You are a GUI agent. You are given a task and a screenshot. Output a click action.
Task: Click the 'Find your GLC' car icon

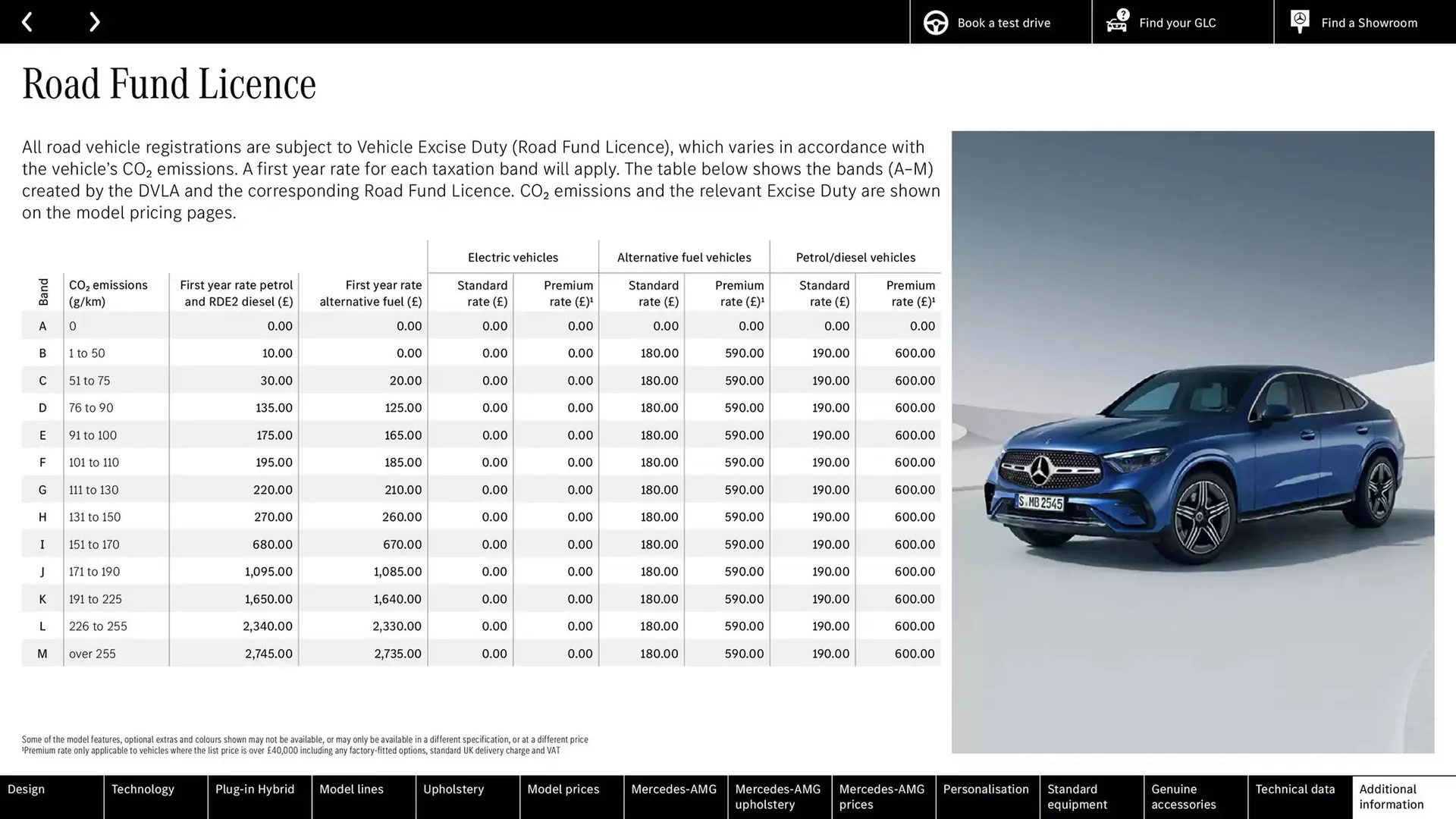1116,24
